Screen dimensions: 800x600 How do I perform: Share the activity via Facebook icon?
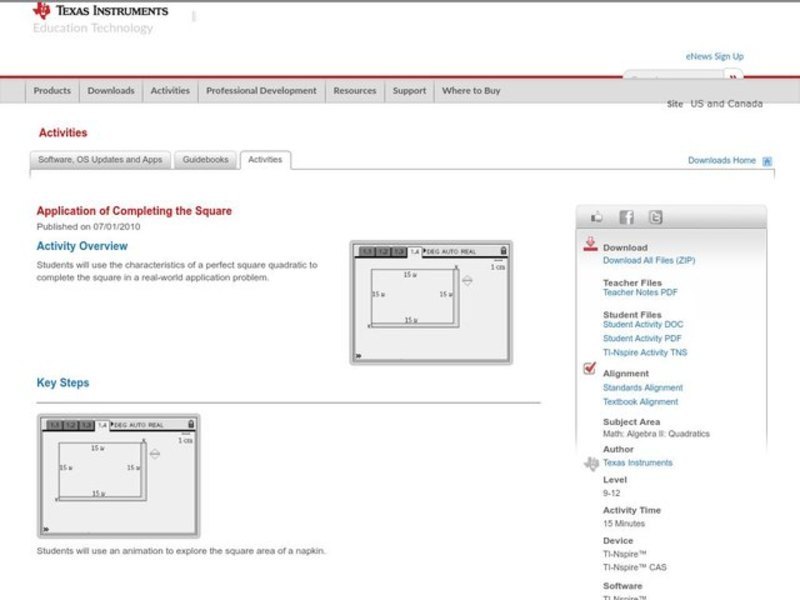click(626, 217)
